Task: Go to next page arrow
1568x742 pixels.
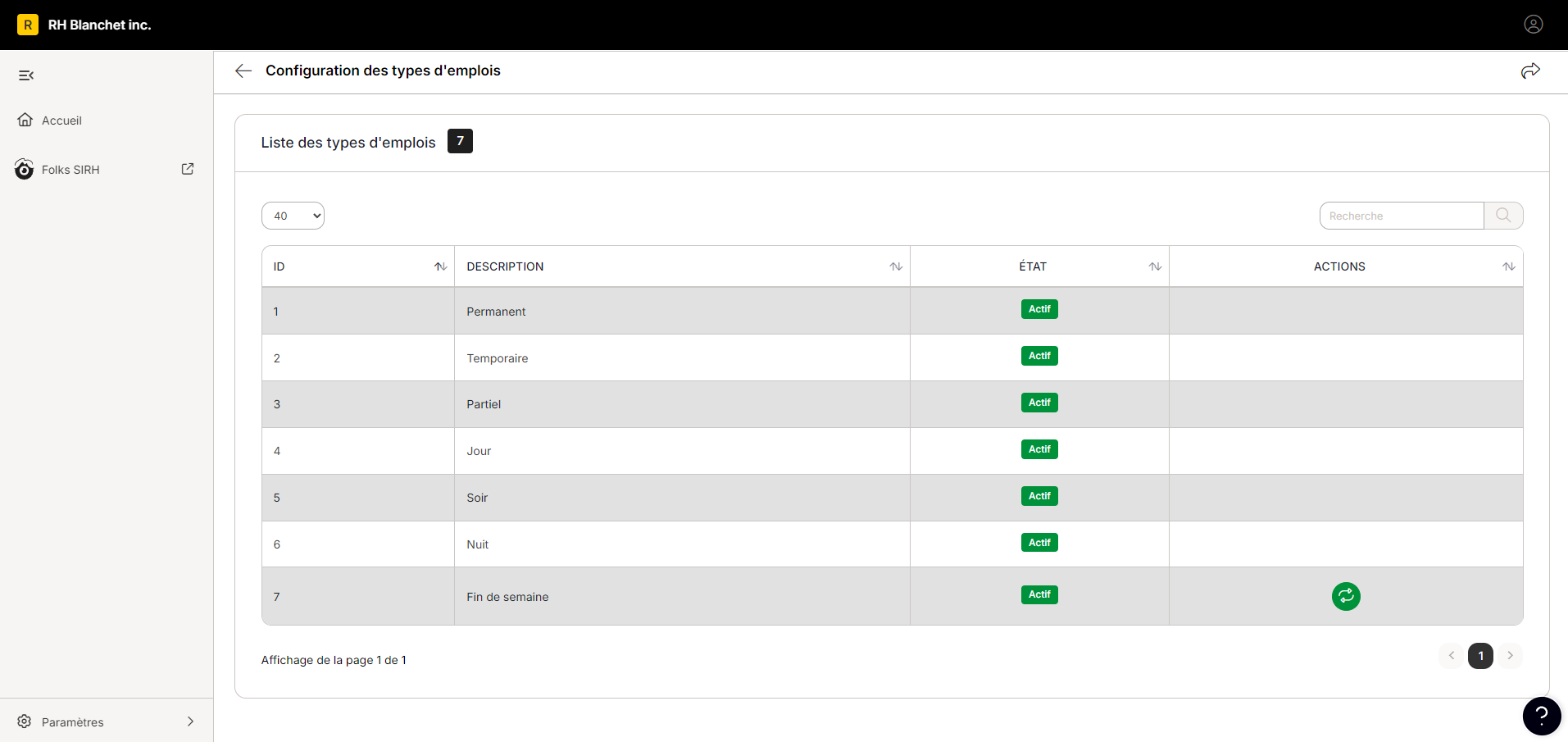Action: 1510,656
